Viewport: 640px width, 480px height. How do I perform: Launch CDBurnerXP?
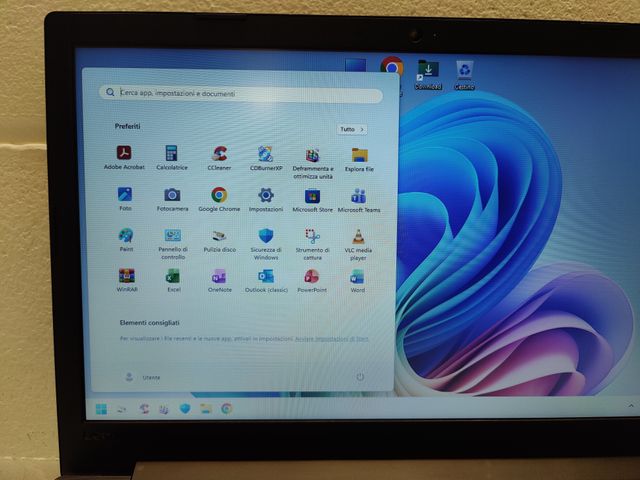click(266, 158)
